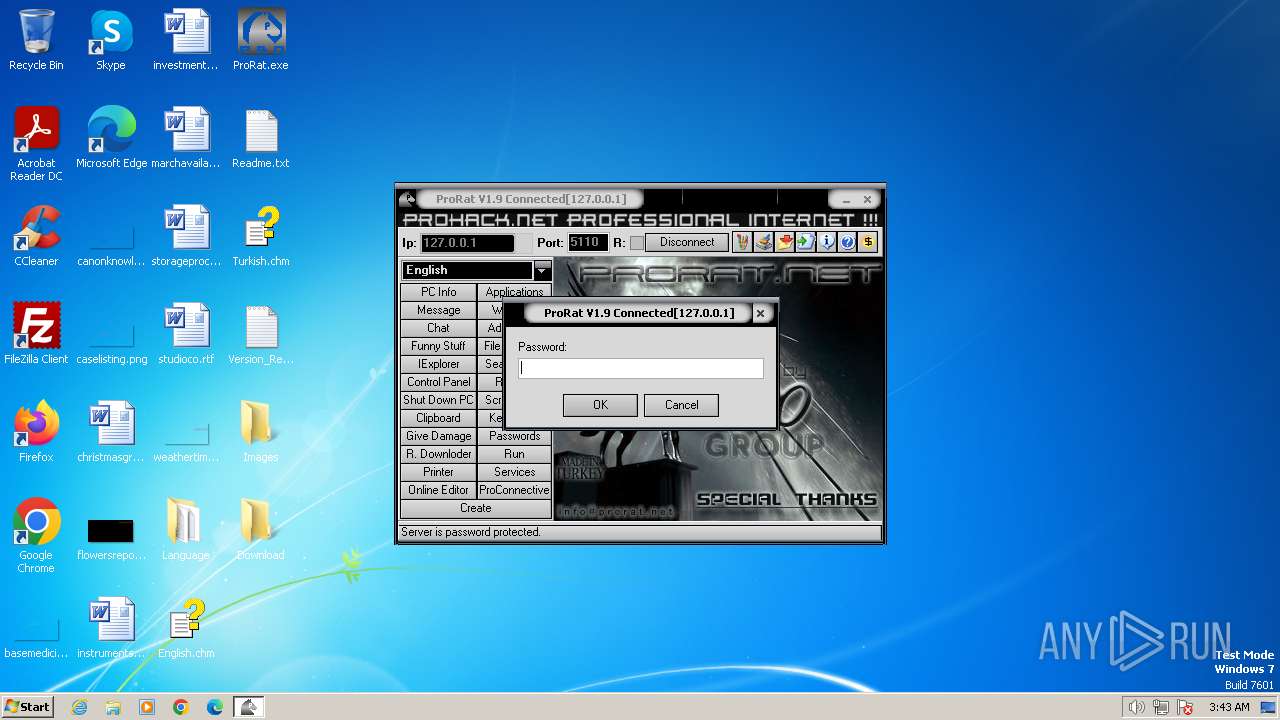The height and width of the screenshot is (720, 1280).
Task: Select the FileZilla Client desktop shortcut
Action: 36,334
